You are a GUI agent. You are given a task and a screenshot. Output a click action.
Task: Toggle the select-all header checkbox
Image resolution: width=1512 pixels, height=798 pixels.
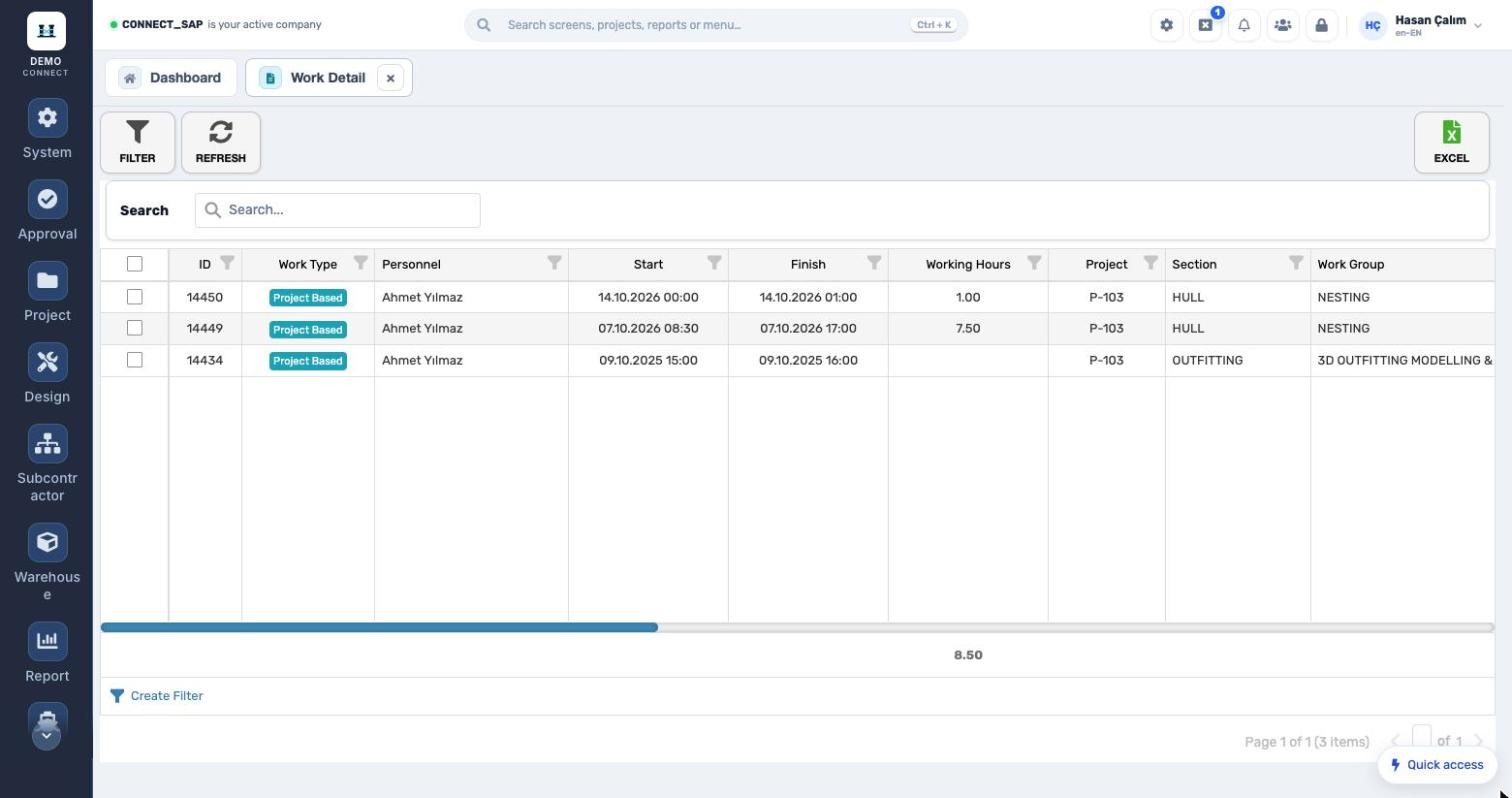[135, 264]
